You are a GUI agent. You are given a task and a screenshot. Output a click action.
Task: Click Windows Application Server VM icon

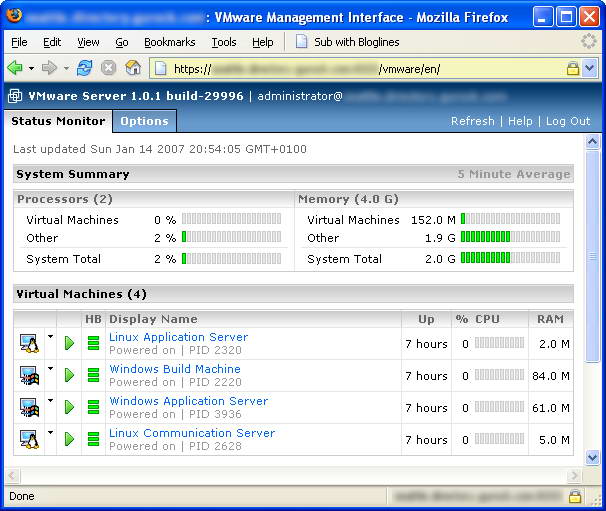point(29,407)
